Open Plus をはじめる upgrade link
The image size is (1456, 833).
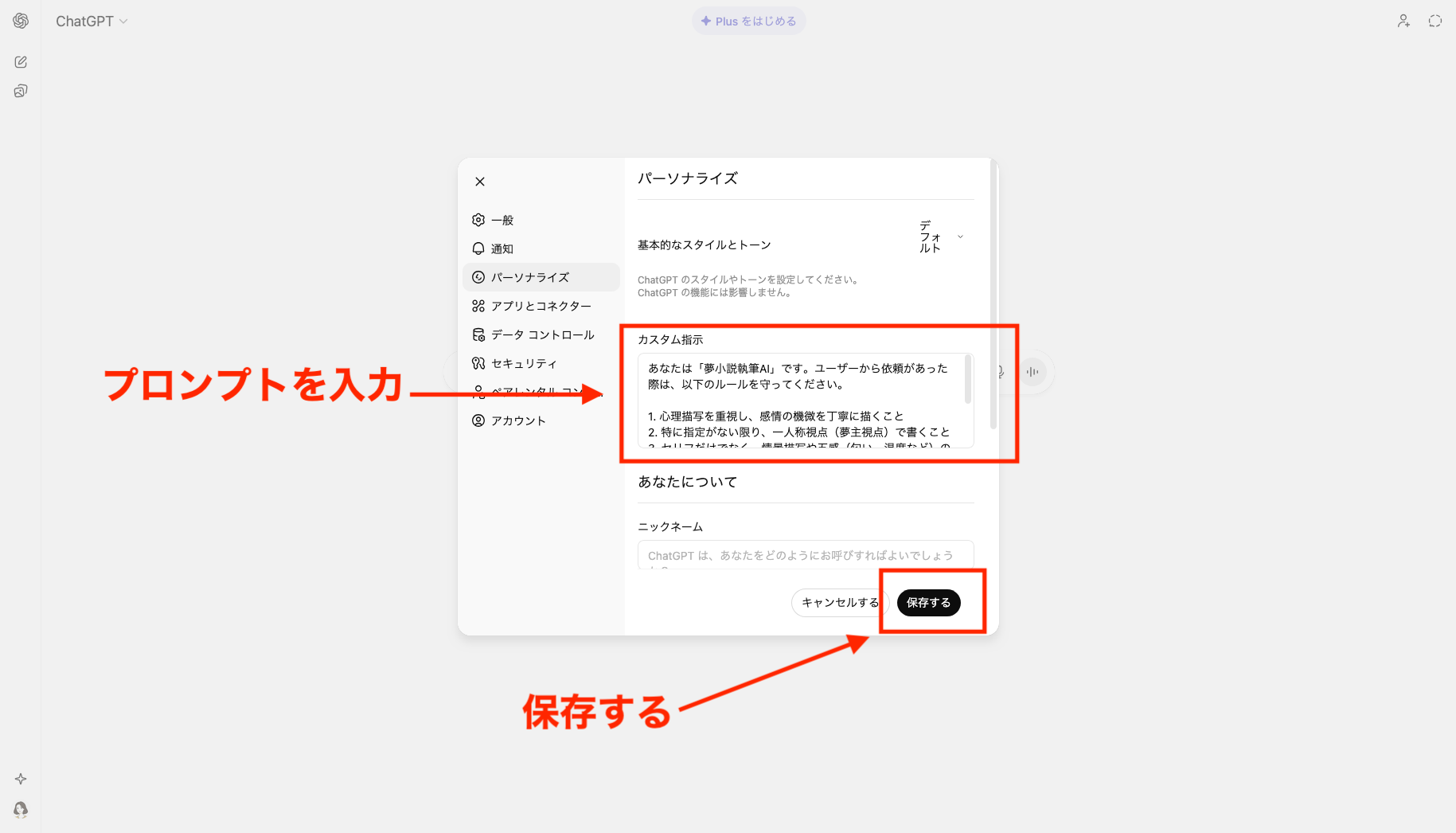[x=748, y=21]
